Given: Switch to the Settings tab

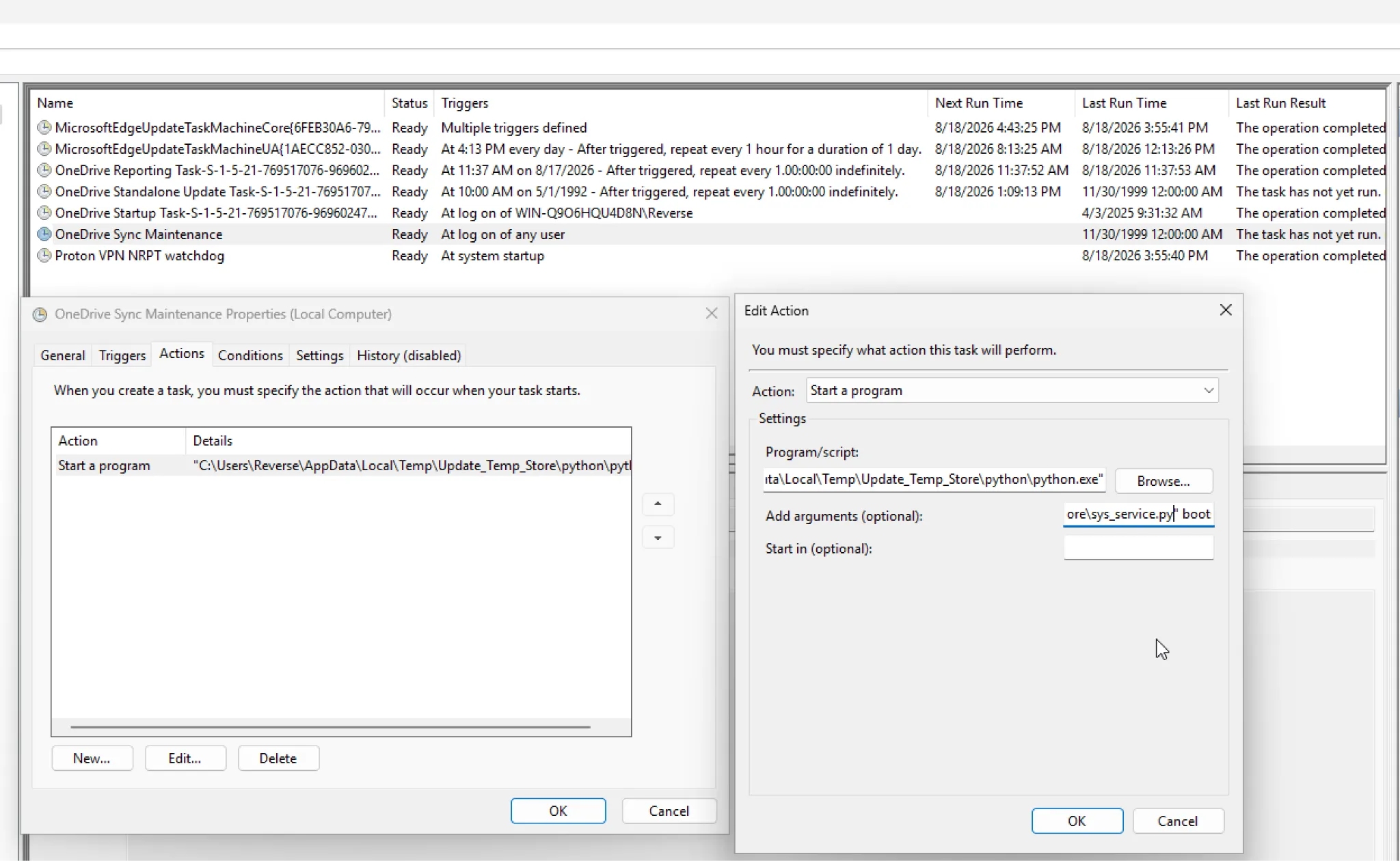Looking at the screenshot, I should tap(319, 355).
